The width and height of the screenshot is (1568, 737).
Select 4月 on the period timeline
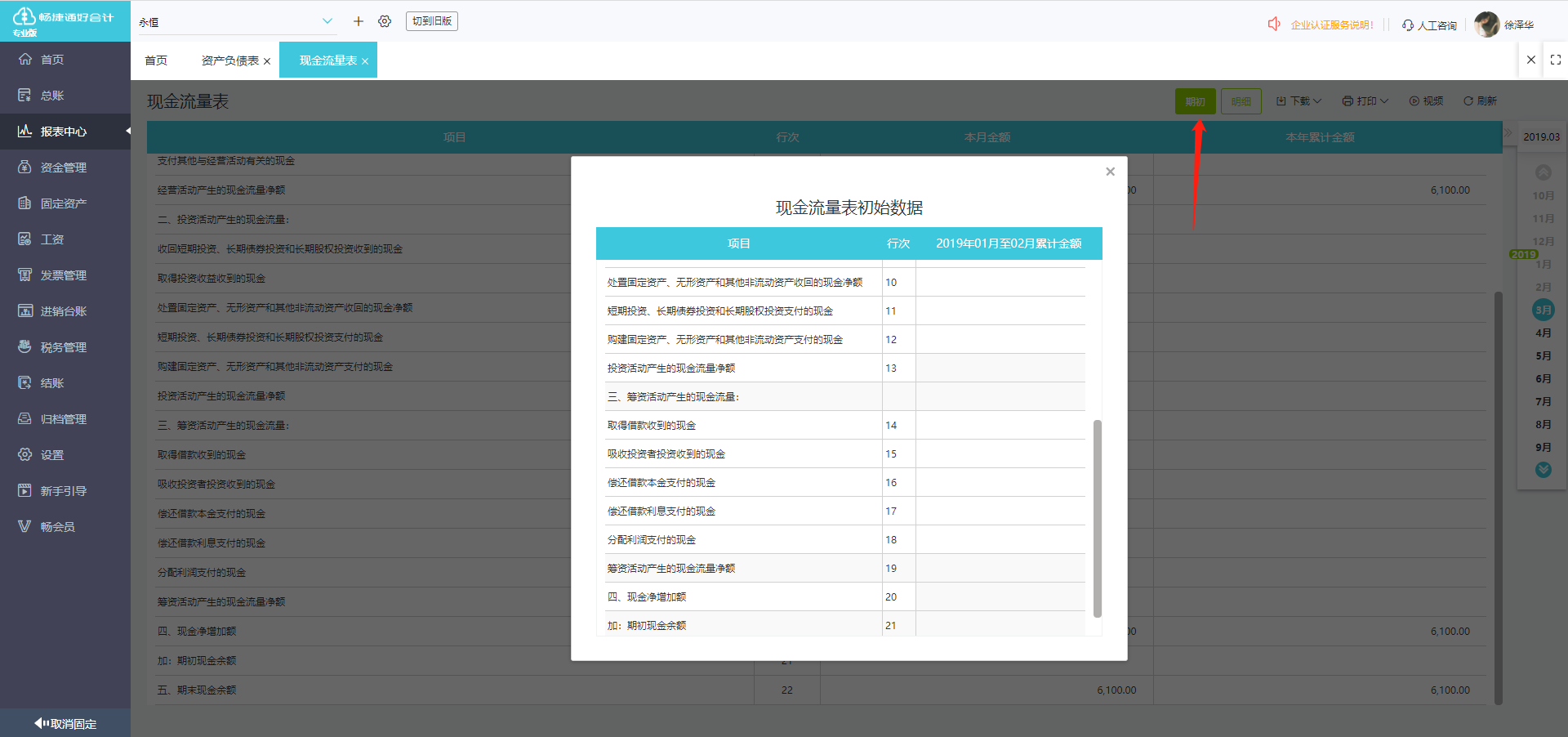point(1543,333)
